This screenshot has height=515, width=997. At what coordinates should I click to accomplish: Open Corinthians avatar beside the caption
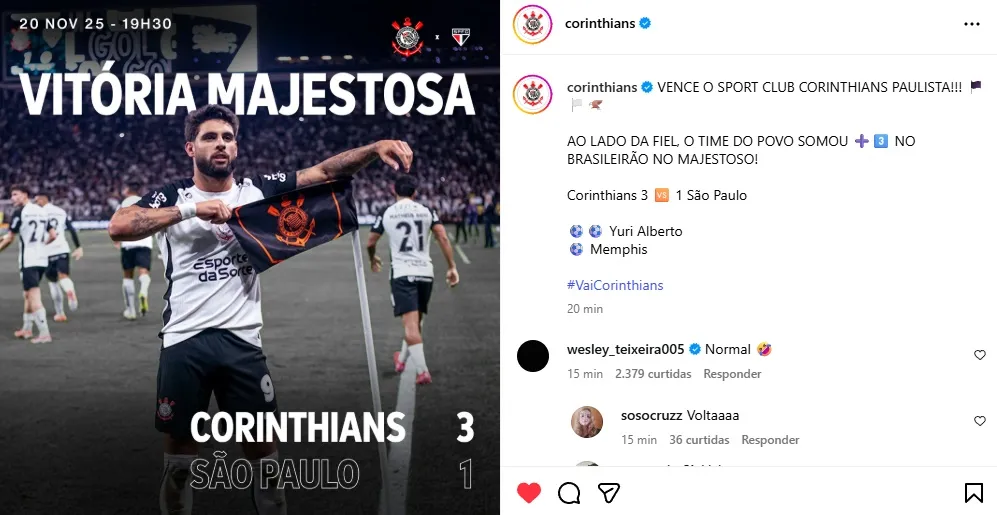click(532, 94)
